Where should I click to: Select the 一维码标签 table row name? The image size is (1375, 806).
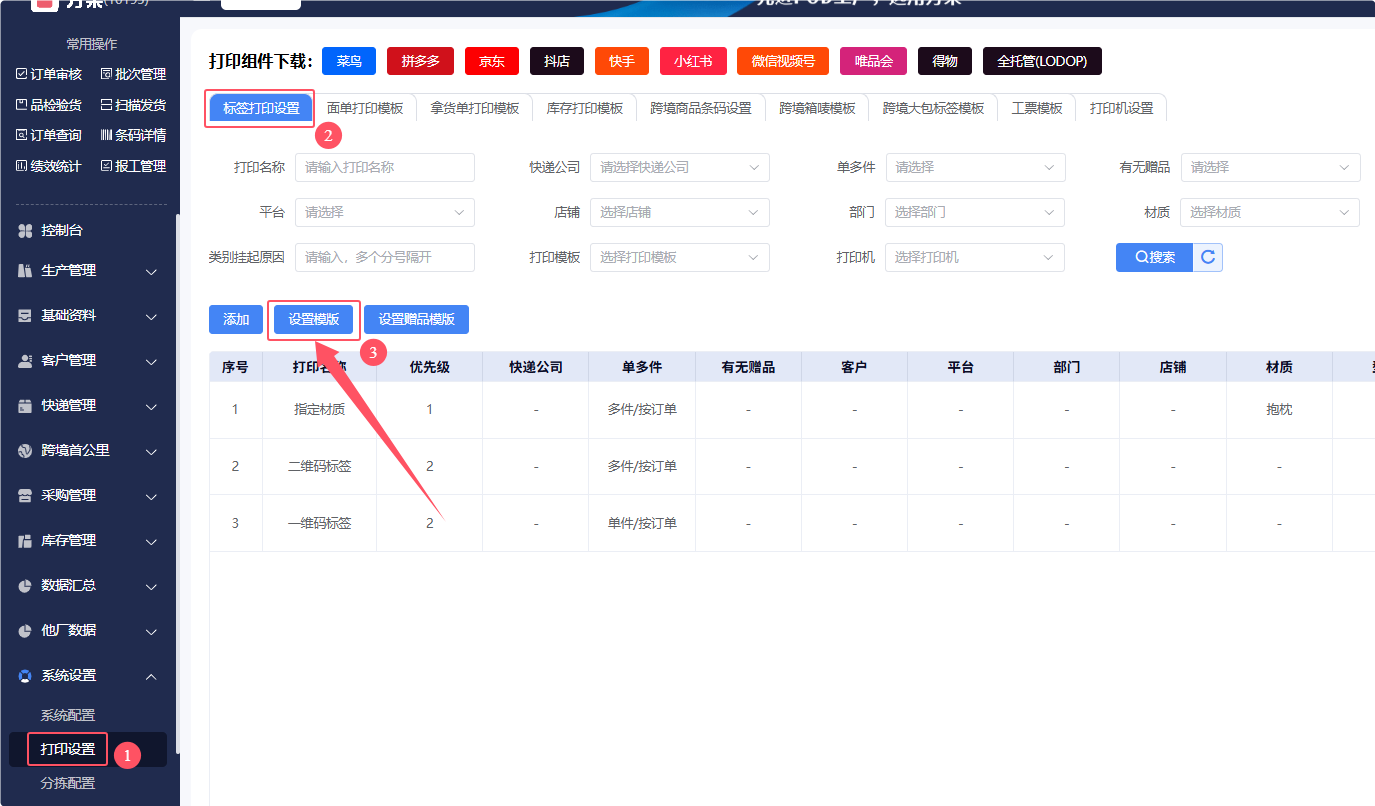coord(320,523)
